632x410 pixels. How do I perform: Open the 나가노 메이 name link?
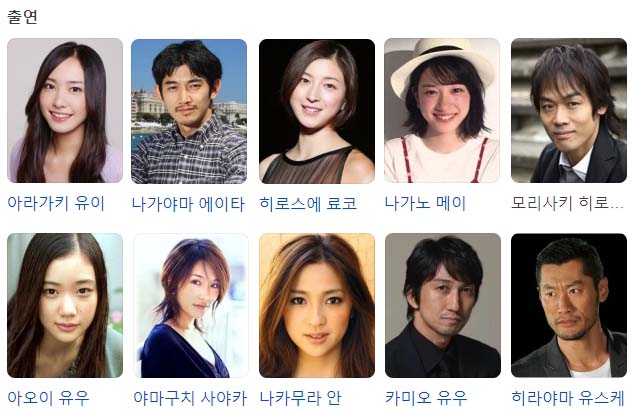point(425,203)
